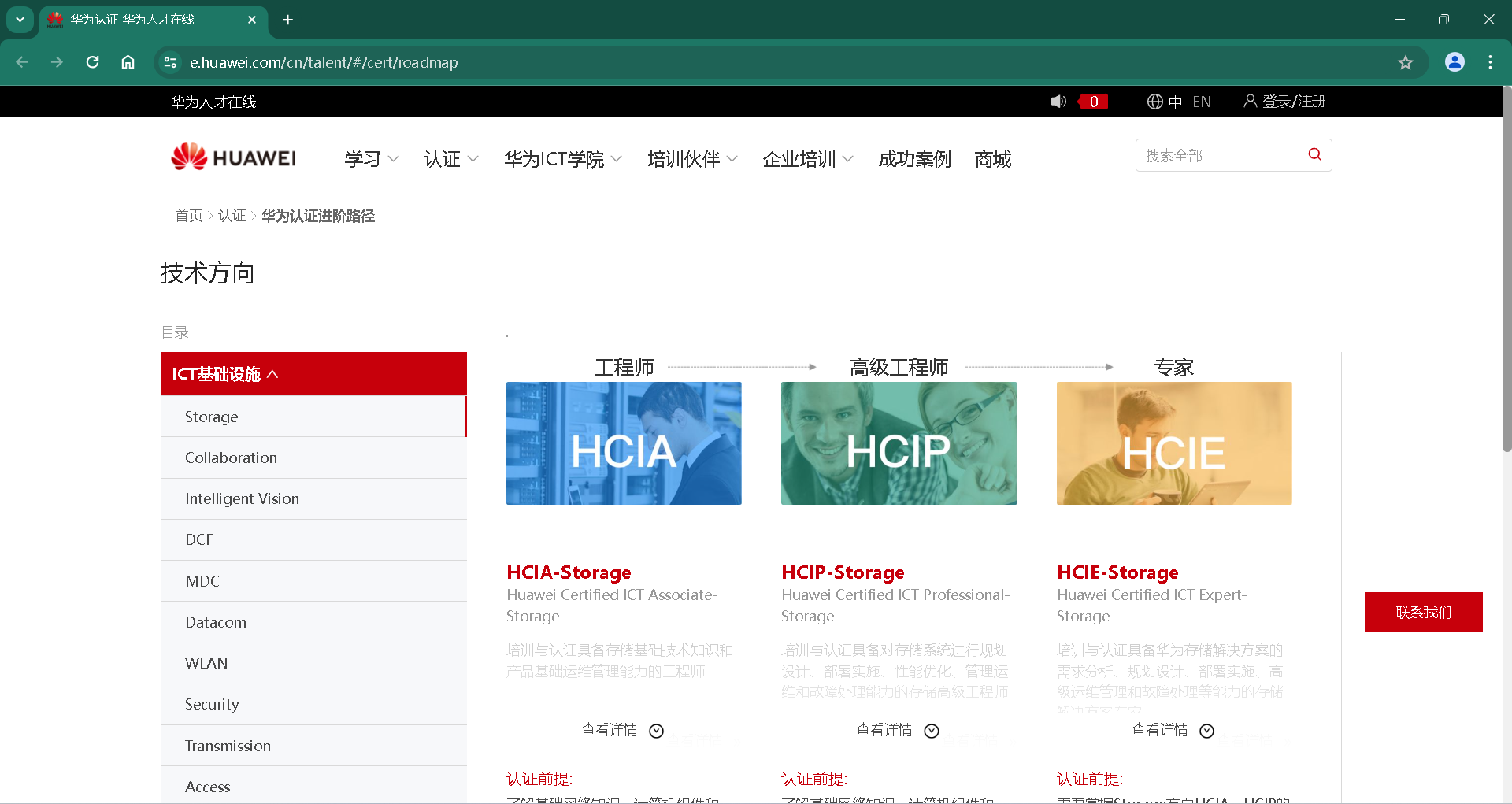The width and height of the screenshot is (1512, 804).
Task: Select Security in the sidebar
Action: (x=314, y=704)
